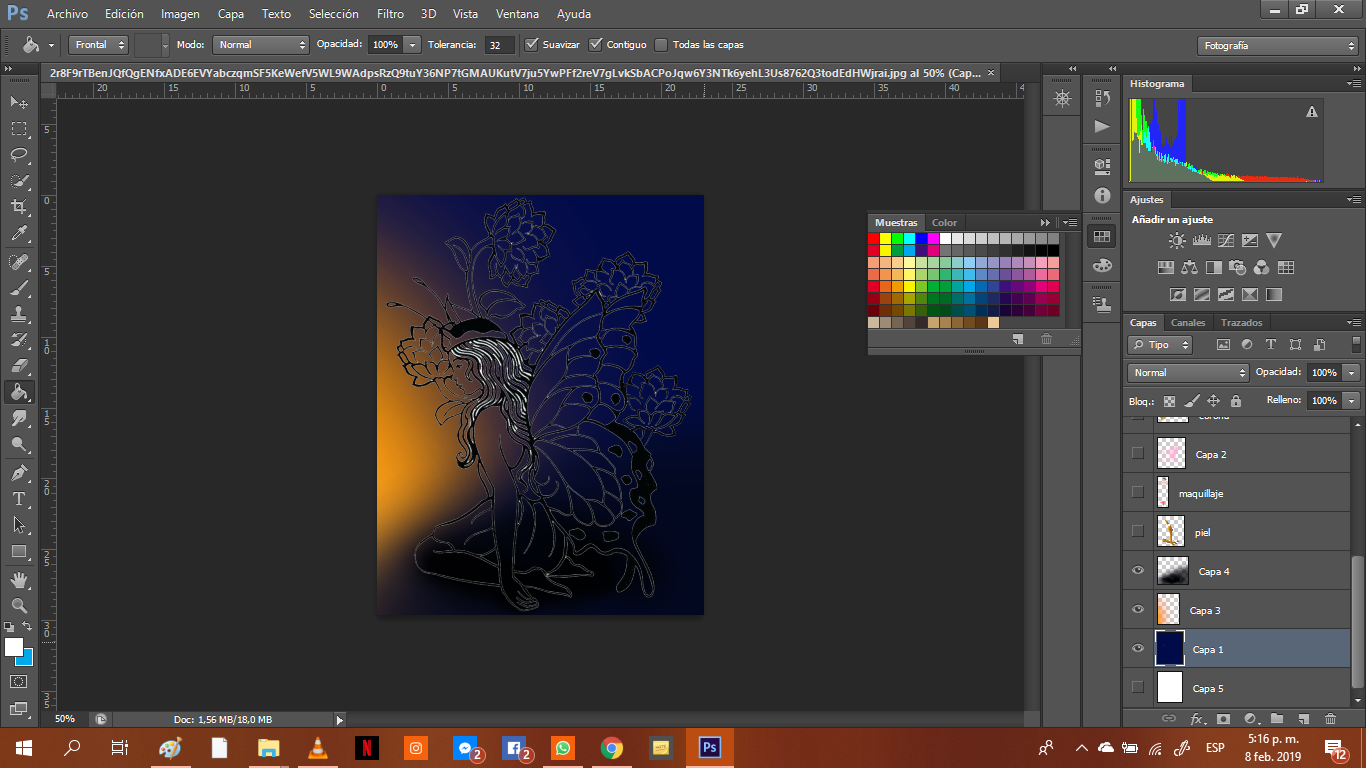Open the Opacidad slider arrow in options bar
This screenshot has width=1366, height=768.
(412, 45)
